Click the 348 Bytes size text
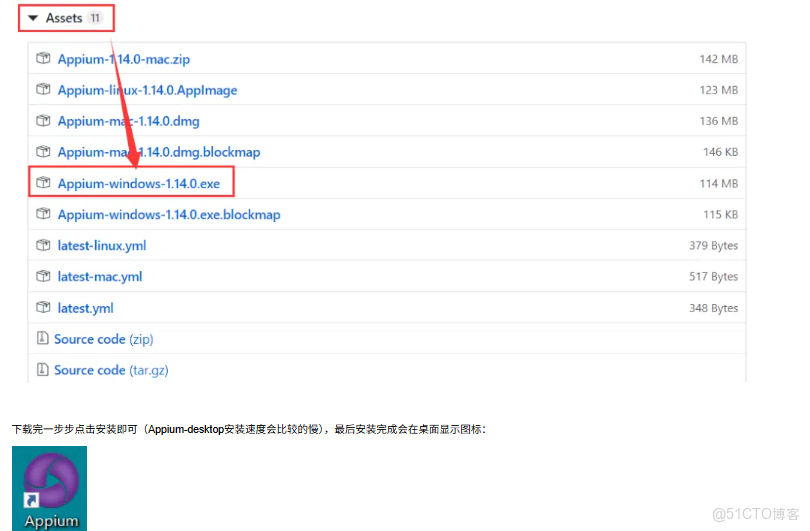 pyautogui.click(x=713, y=308)
